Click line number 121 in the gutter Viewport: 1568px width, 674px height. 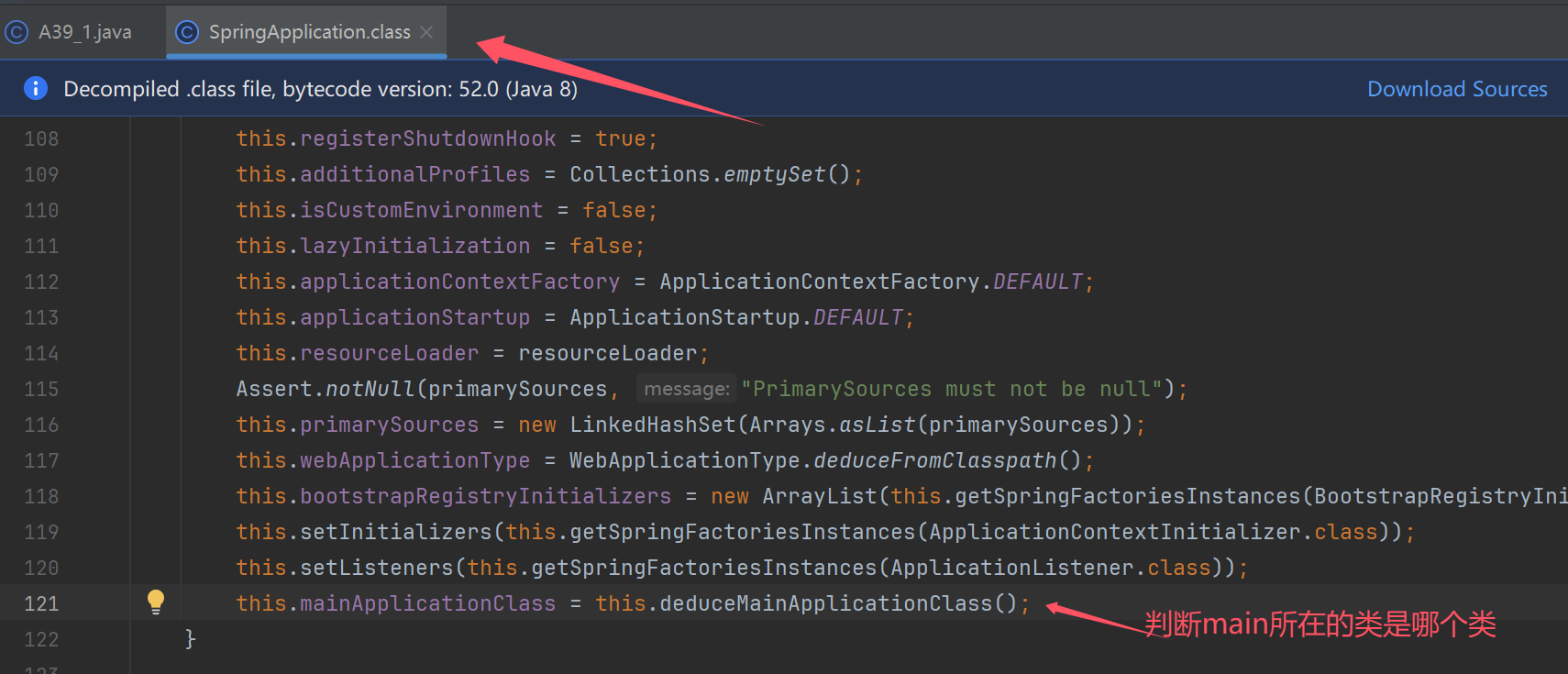pyautogui.click(x=41, y=603)
